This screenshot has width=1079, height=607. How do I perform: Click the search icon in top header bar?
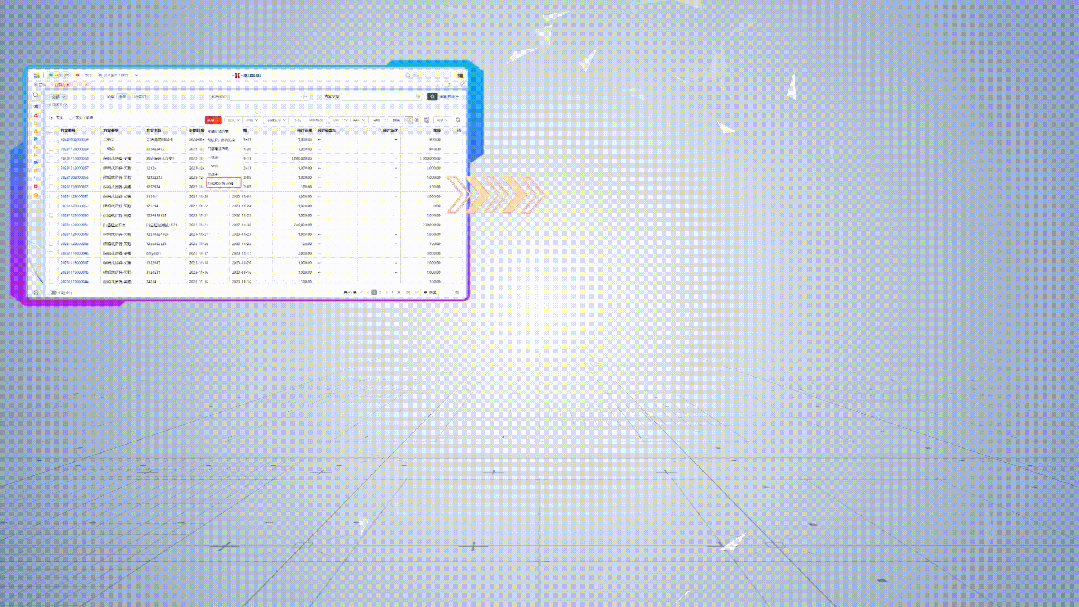tap(408, 75)
